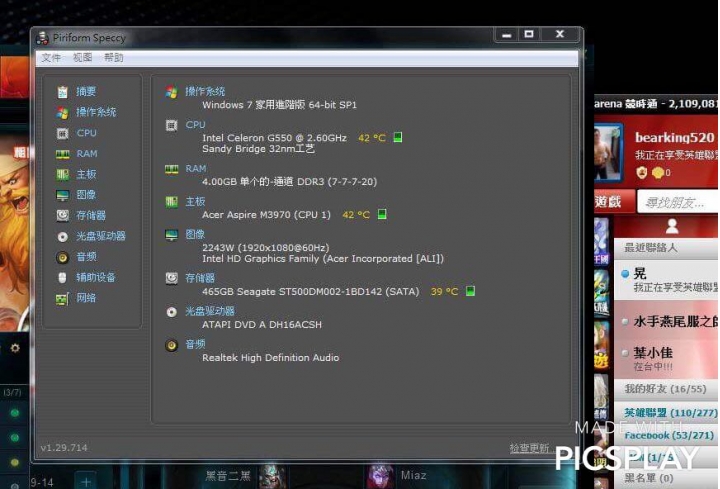The image size is (720, 489).
Task: Click the 主板 heading in summary panel
Action: [x=195, y=201]
